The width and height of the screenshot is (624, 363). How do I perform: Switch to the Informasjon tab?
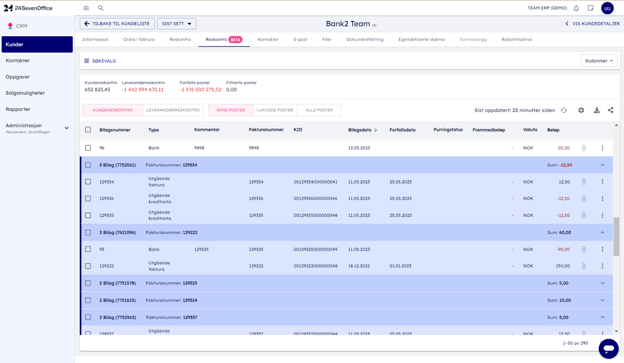coord(95,39)
